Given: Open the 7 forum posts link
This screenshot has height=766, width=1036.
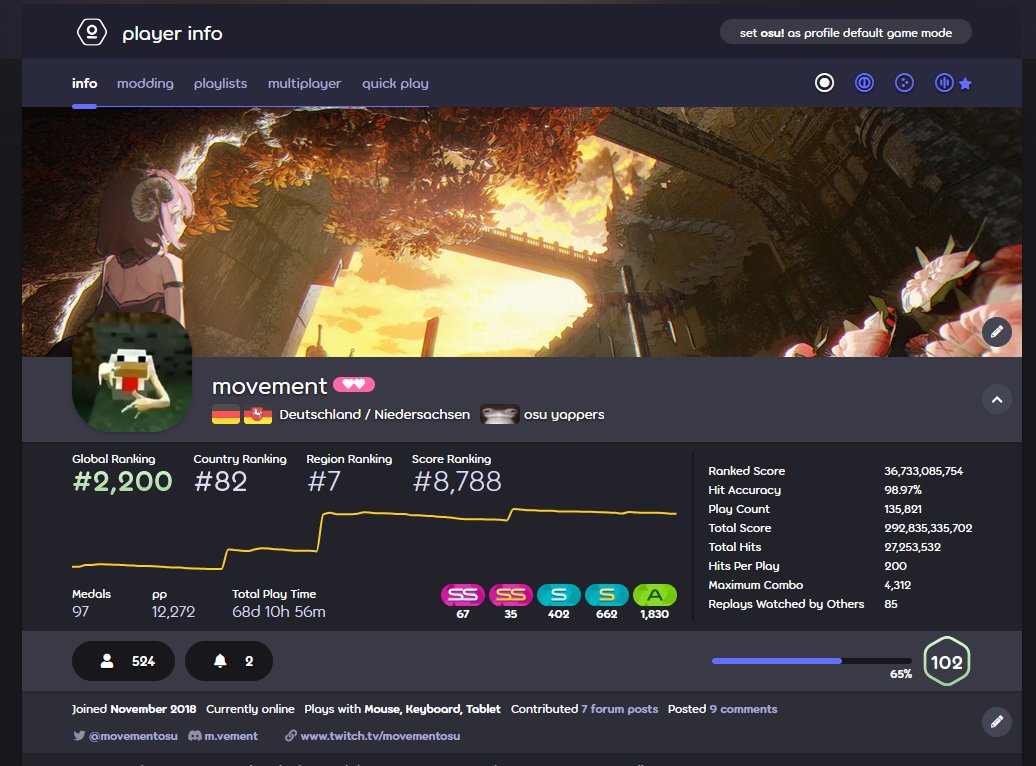Looking at the screenshot, I should [620, 709].
